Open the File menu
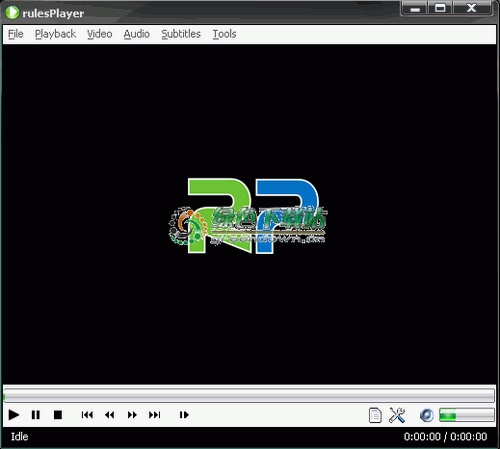 click(x=16, y=34)
